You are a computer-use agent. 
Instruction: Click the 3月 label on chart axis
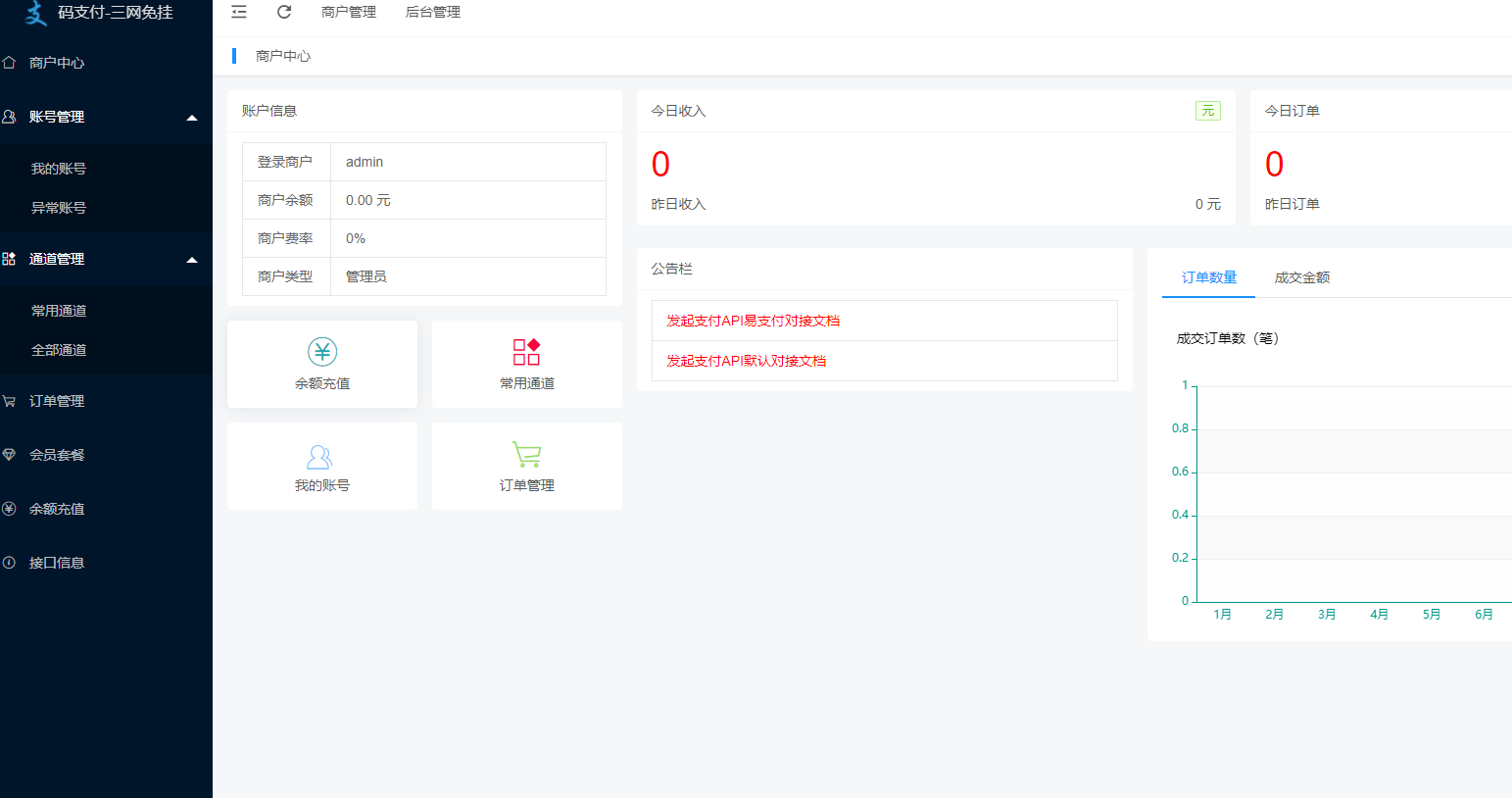pos(1327,615)
